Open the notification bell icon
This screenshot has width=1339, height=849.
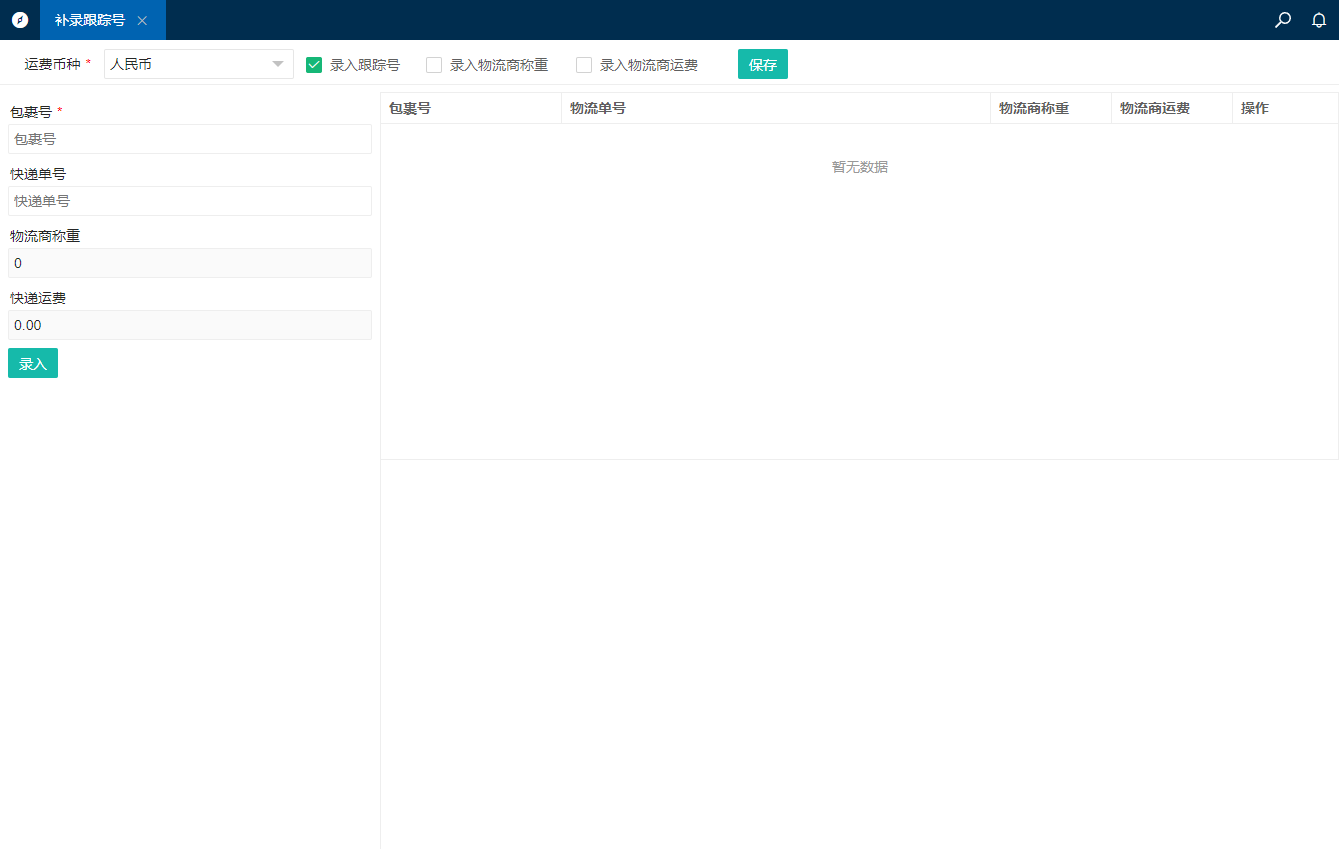[1319, 20]
